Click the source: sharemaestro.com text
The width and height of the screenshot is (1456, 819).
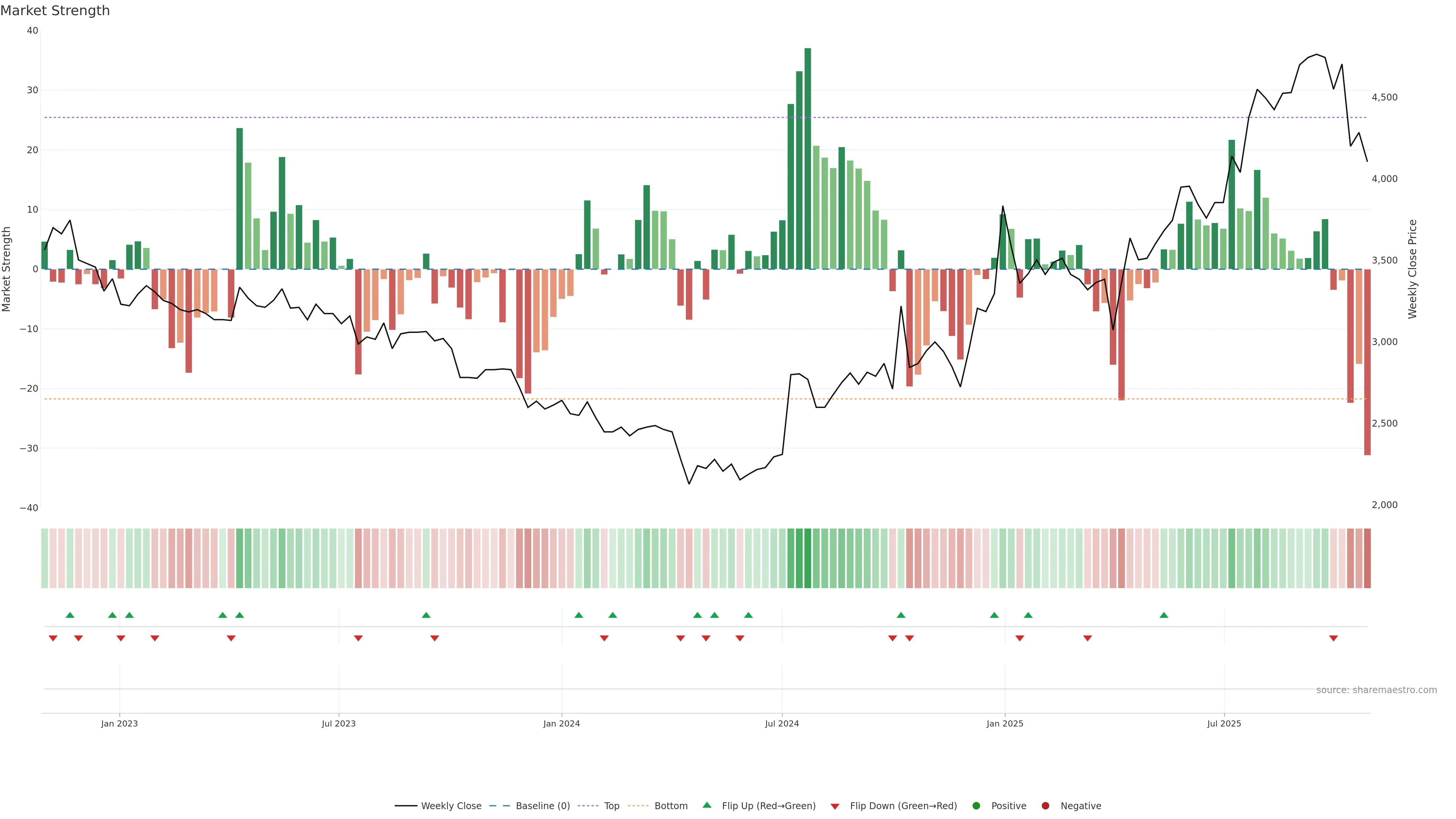pyautogui.click(x=1376, y=690)
